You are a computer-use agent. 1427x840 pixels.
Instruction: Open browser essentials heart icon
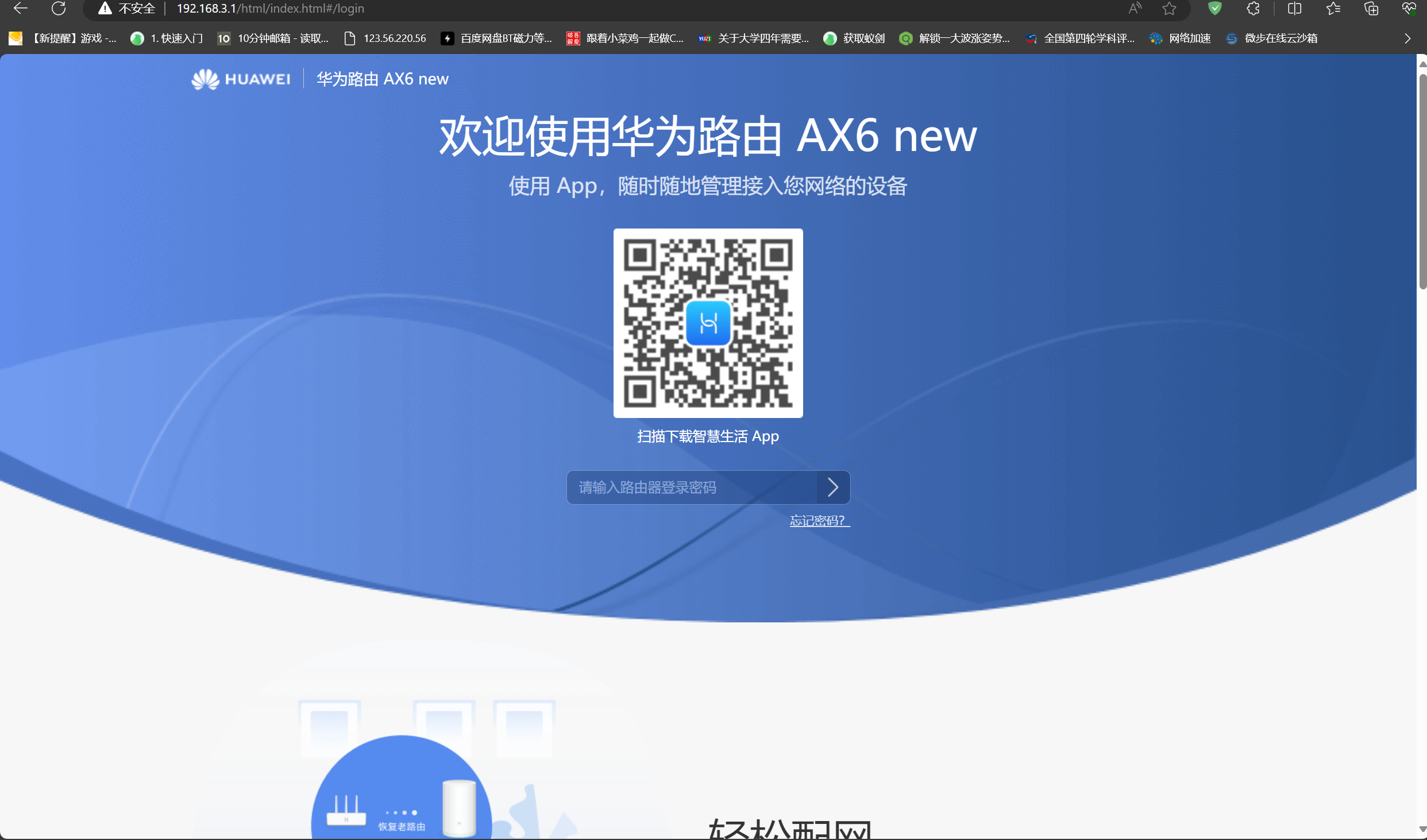pyautogui.click(x=1409, y=9)
